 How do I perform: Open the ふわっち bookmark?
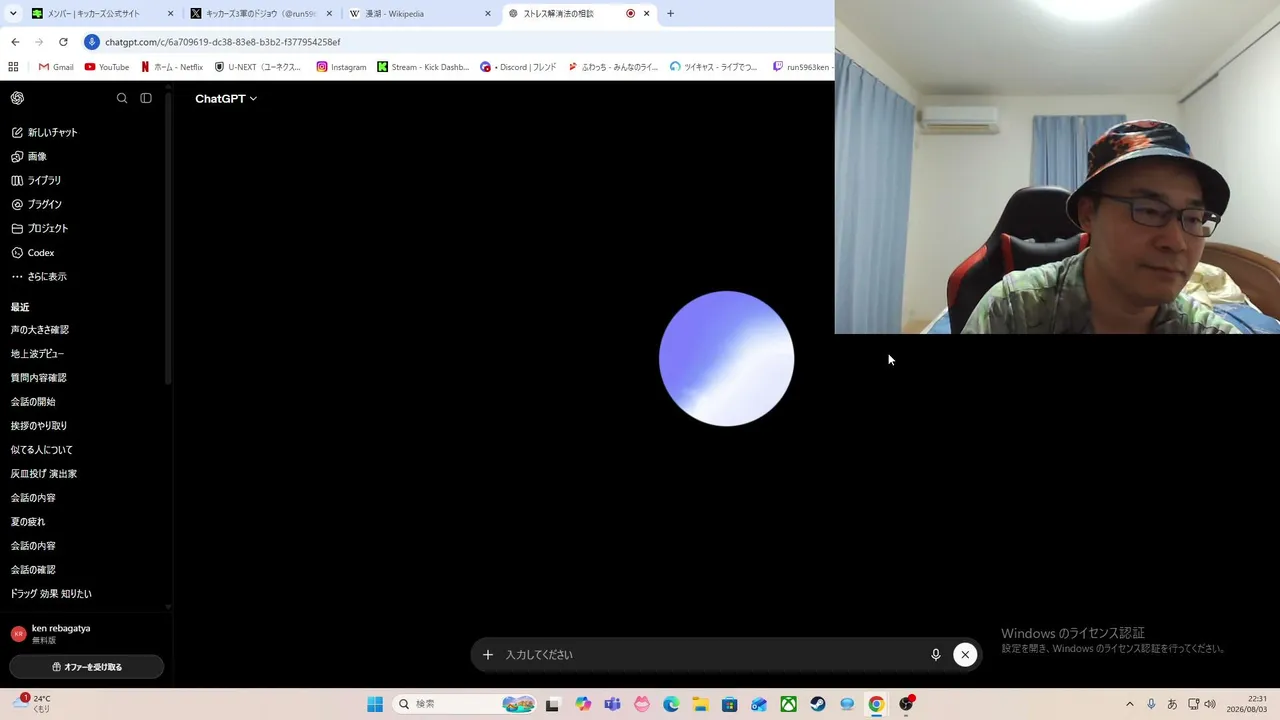tap(613, 67)
